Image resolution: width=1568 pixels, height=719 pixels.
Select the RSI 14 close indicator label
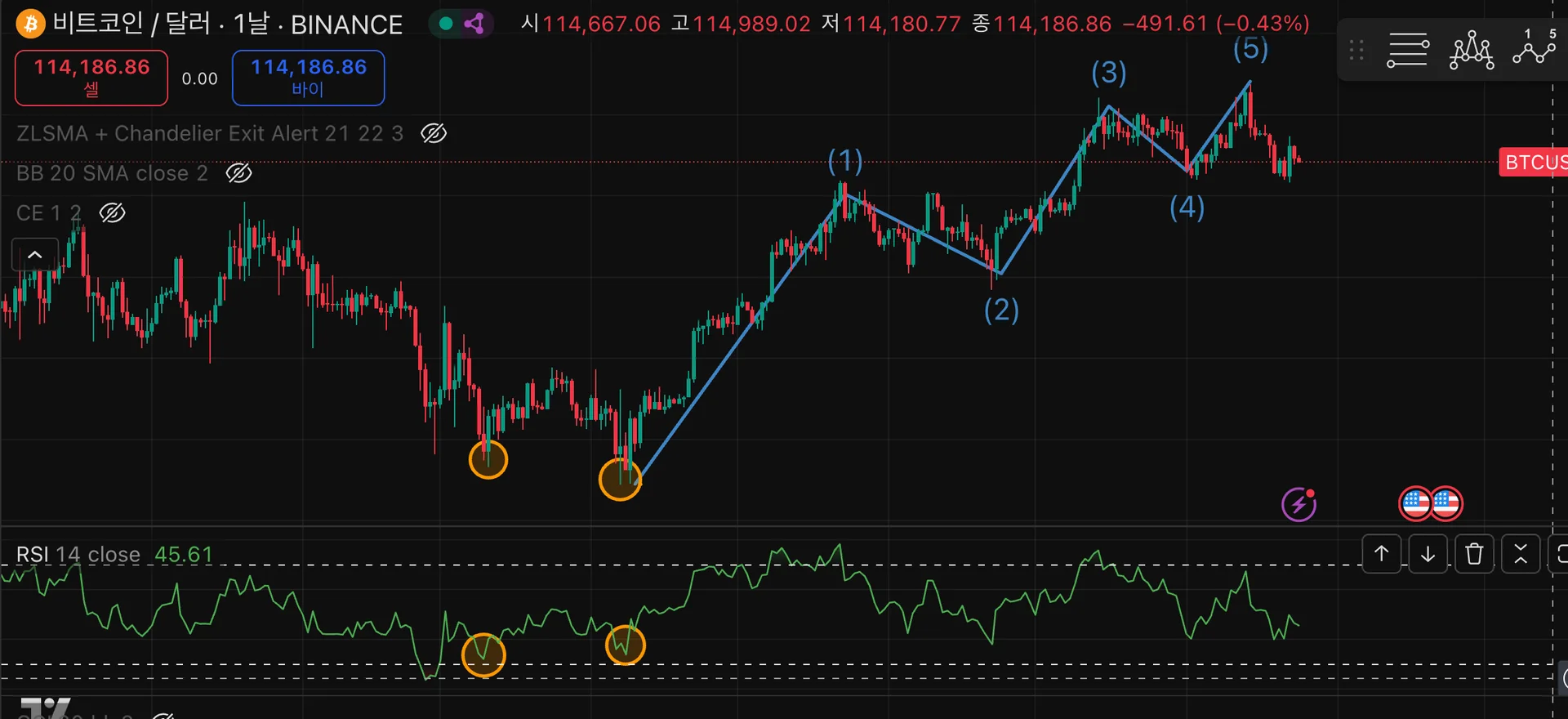pos(78,555)
